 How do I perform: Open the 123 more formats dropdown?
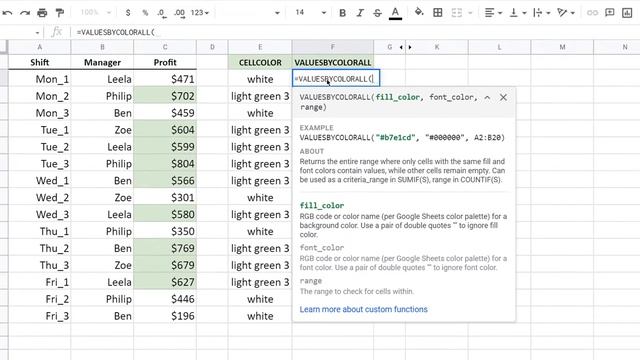click(x=200, y=13)
